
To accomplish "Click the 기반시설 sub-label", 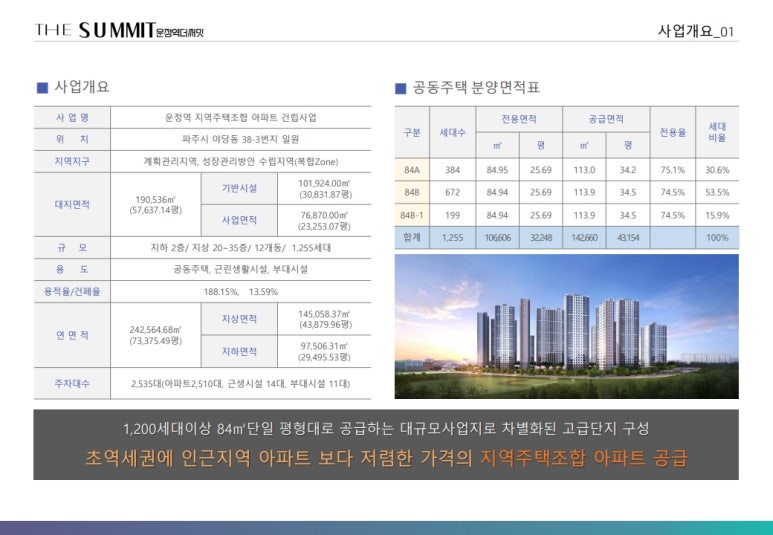I will click(239, 188).
